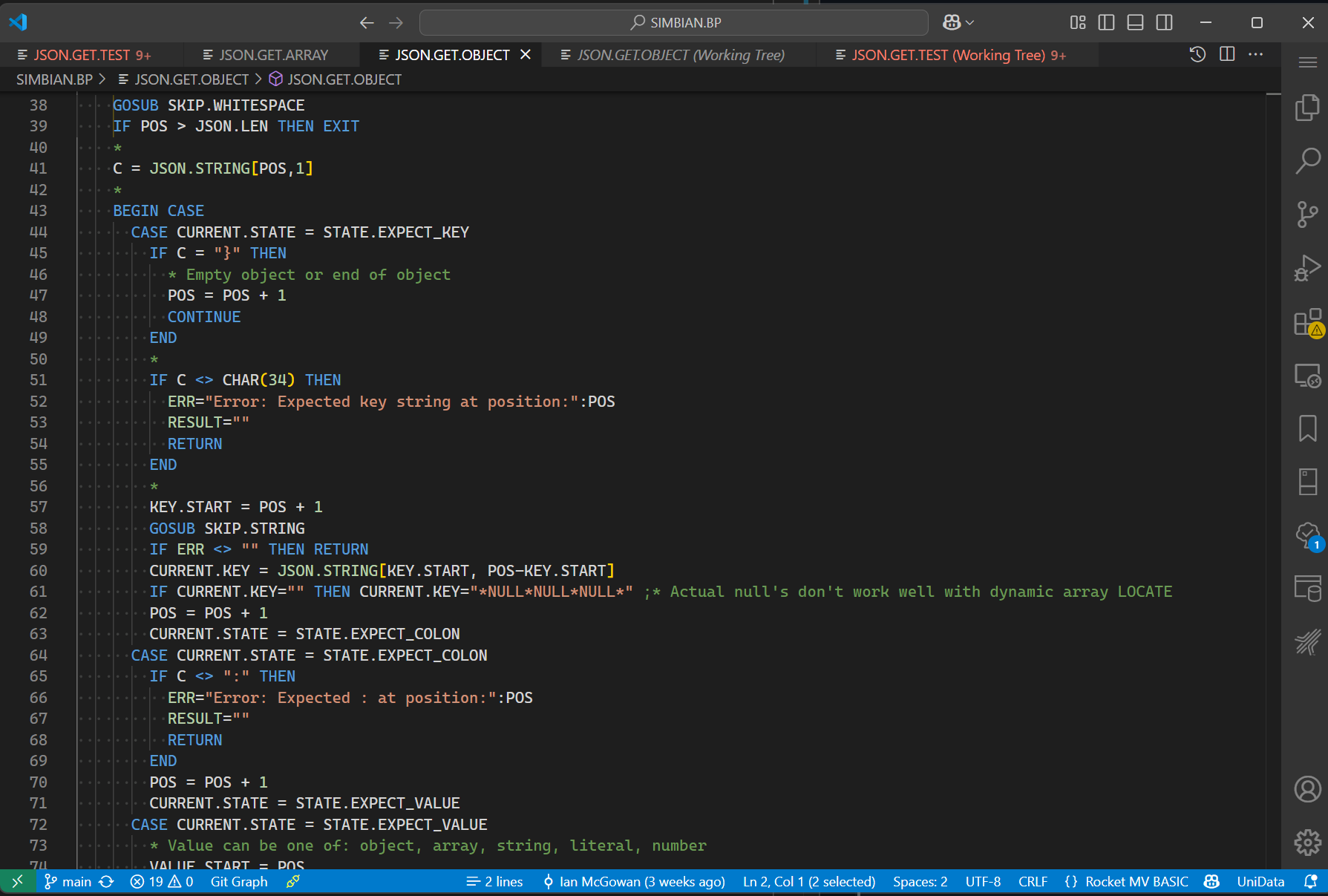1328x896 pixels.
Task: Toggle the primary side bar
Action: [x=1106, y=23]
